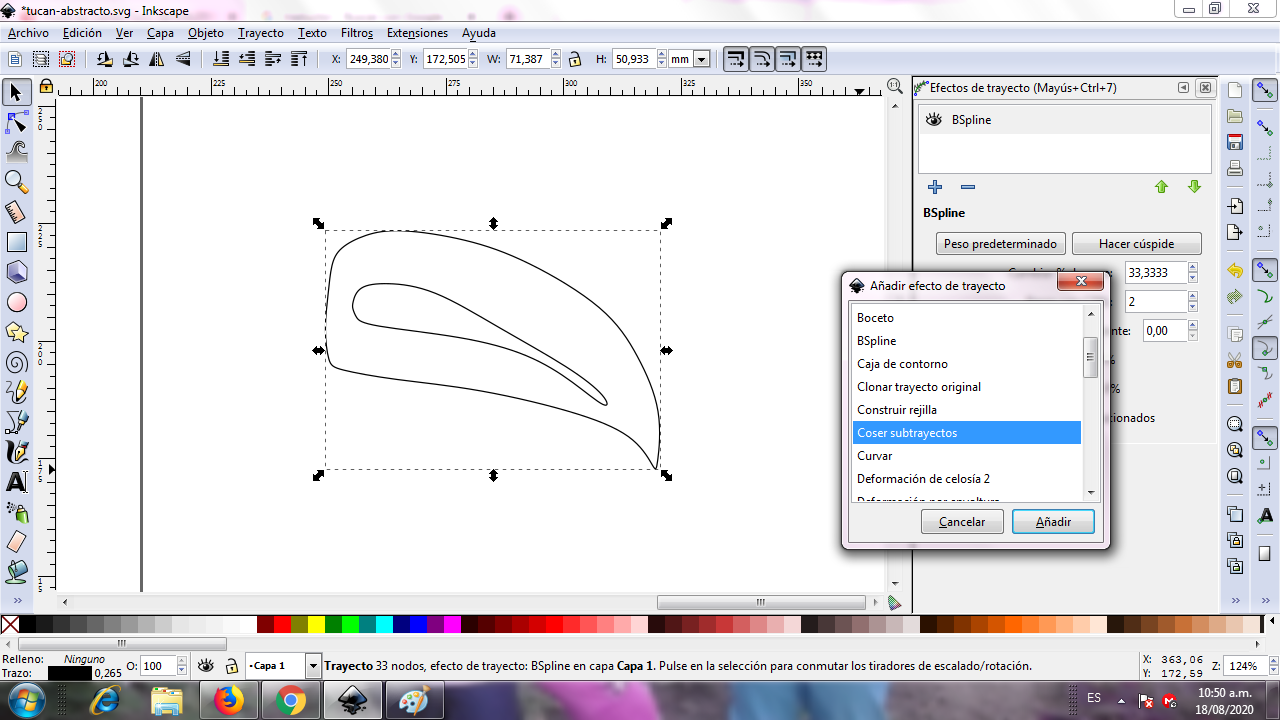Toggle current layer lock in status bar
The image size is (1280, 720).
point(231,666)
